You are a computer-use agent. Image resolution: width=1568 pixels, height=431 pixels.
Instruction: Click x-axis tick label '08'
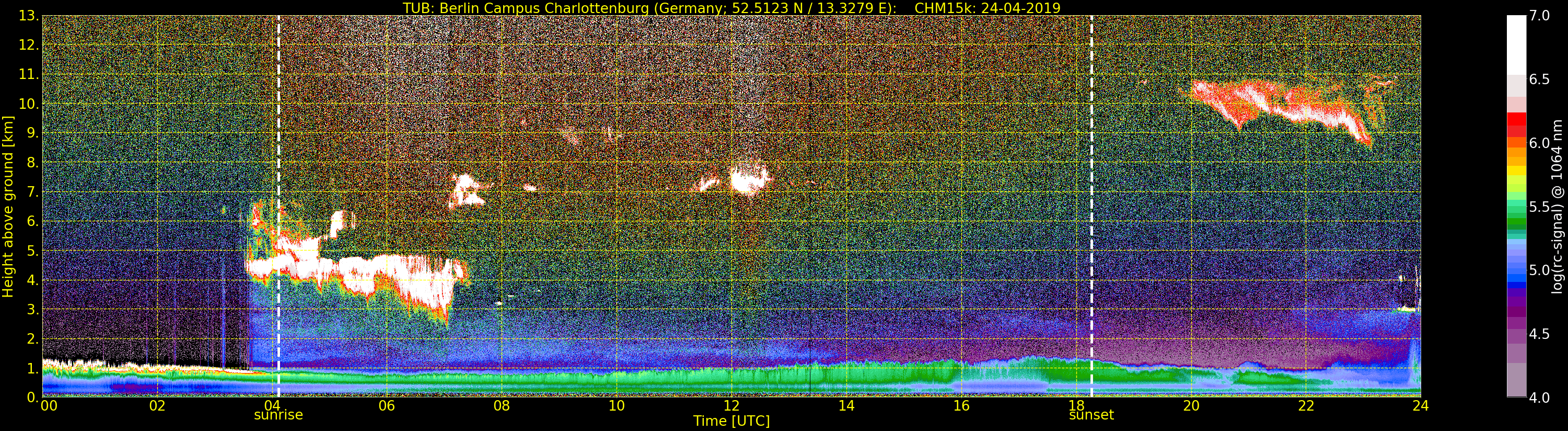502,406
